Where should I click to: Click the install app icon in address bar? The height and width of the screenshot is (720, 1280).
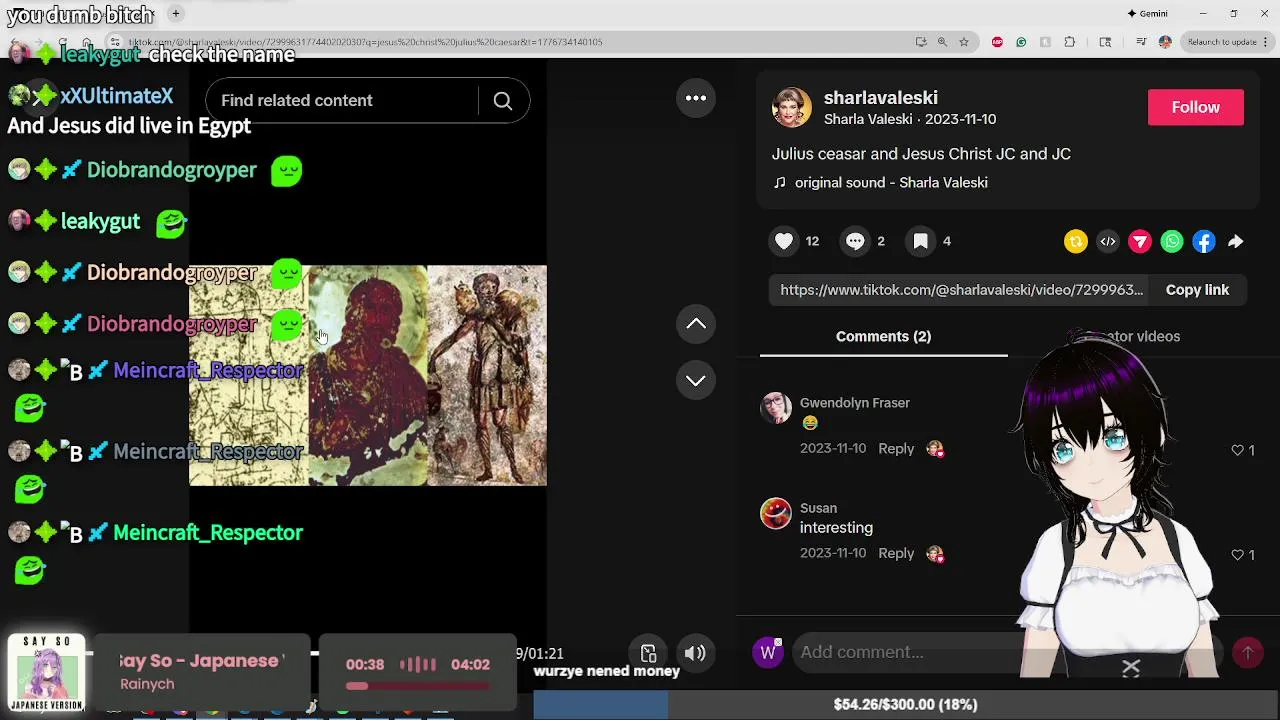pyautogui.click(x=921, y=42)
